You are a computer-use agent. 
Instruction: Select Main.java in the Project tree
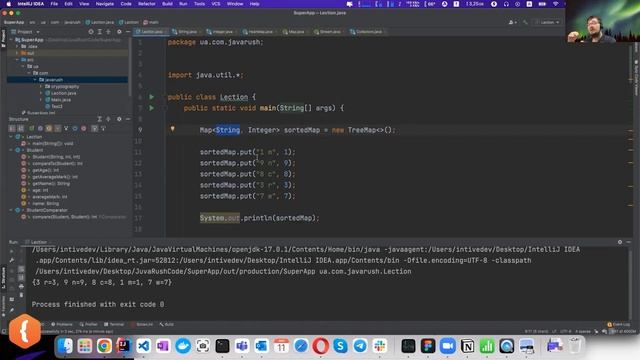61,100
